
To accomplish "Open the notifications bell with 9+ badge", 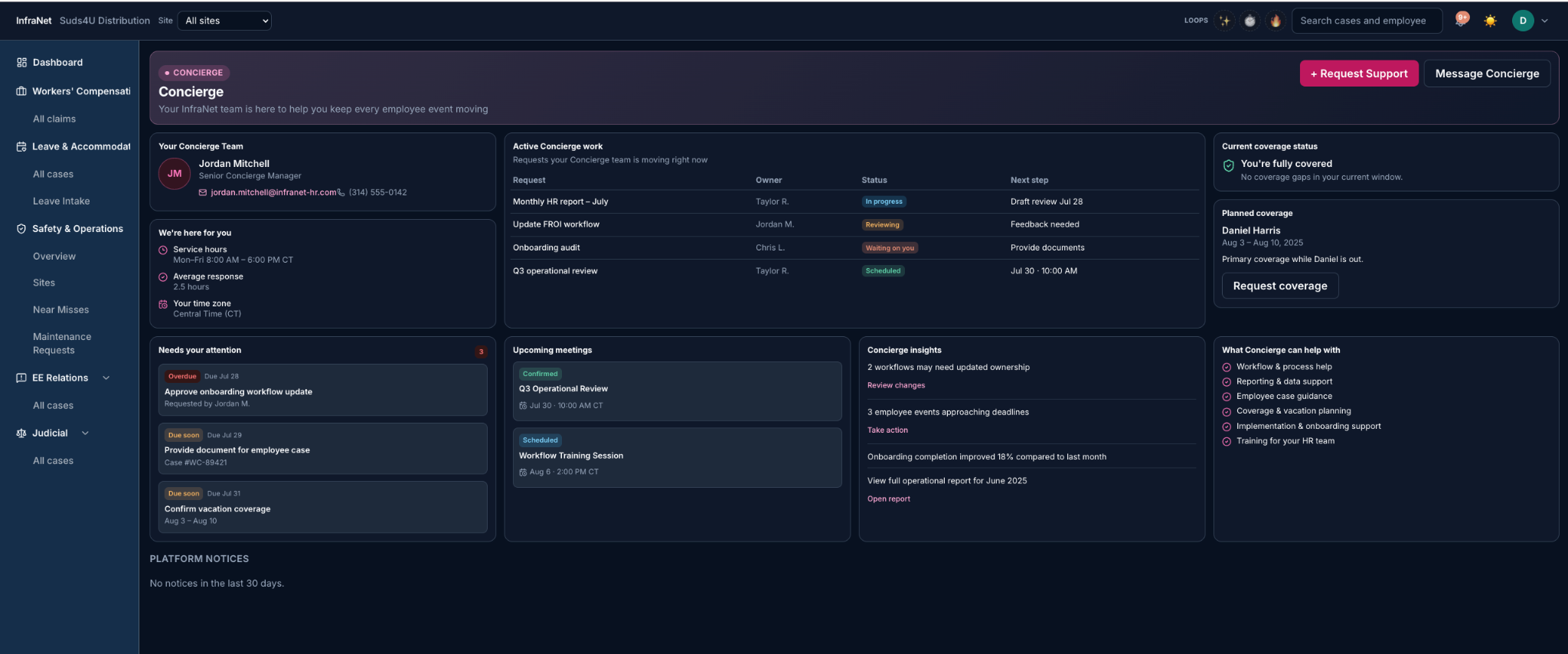I will tap(1462, 20).
